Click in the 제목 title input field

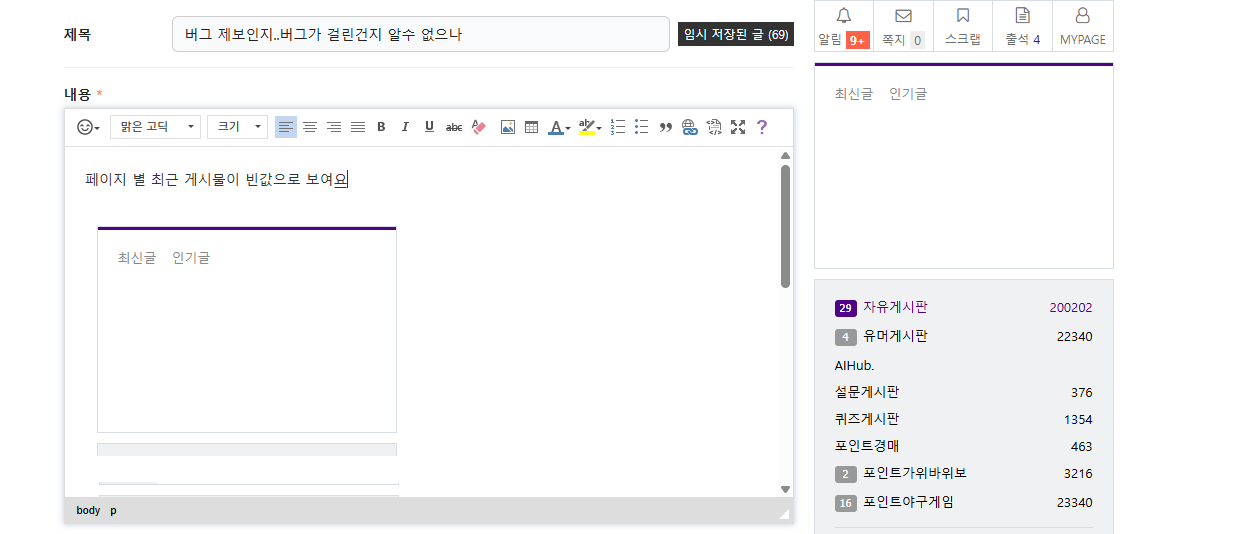point(420,35)
